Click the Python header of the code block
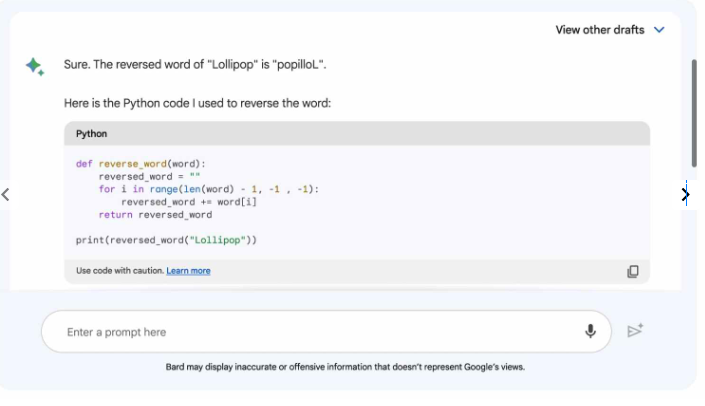This screenshot has height=406, width=705. coord(92,134)
